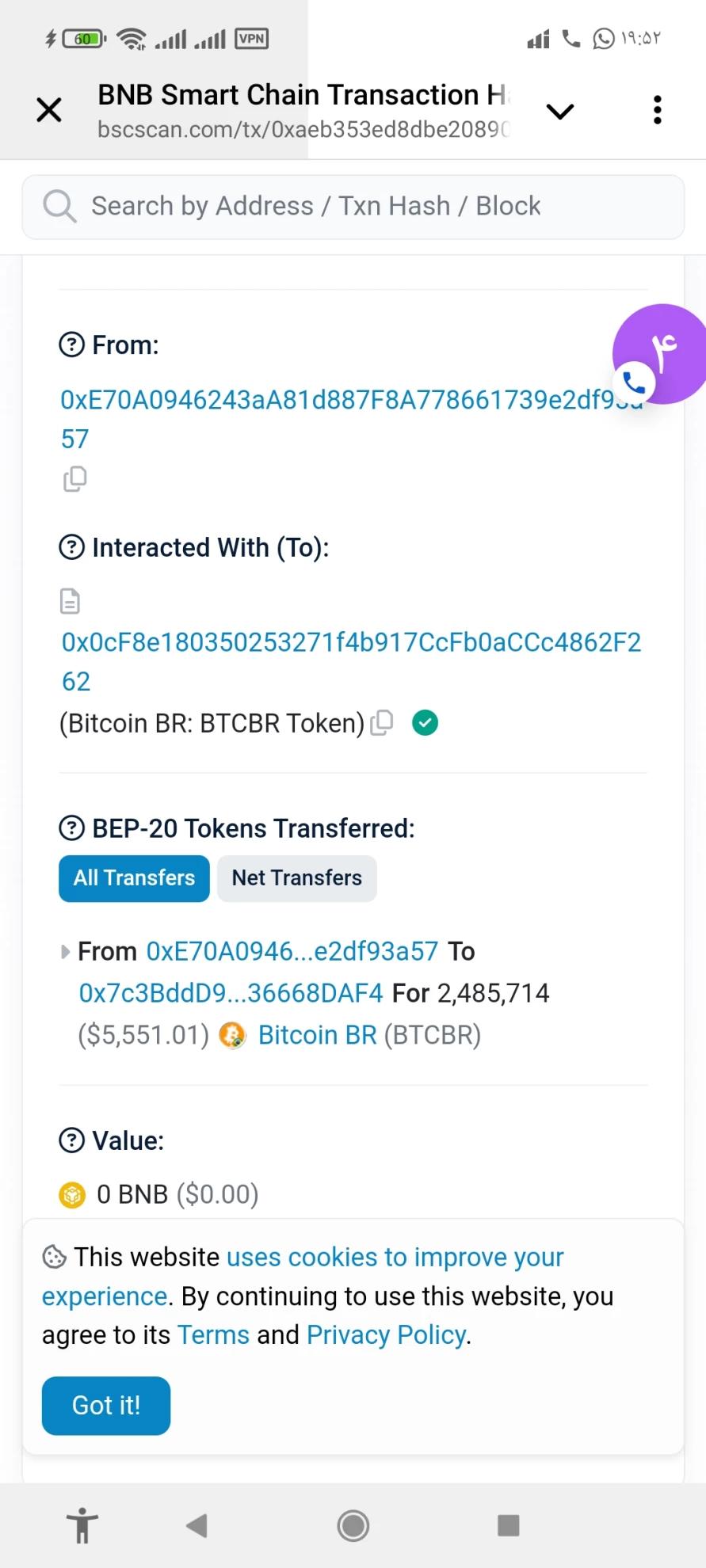Tap the Android accessibility button
The image size is (706, 1568).
click(82, 1525)
